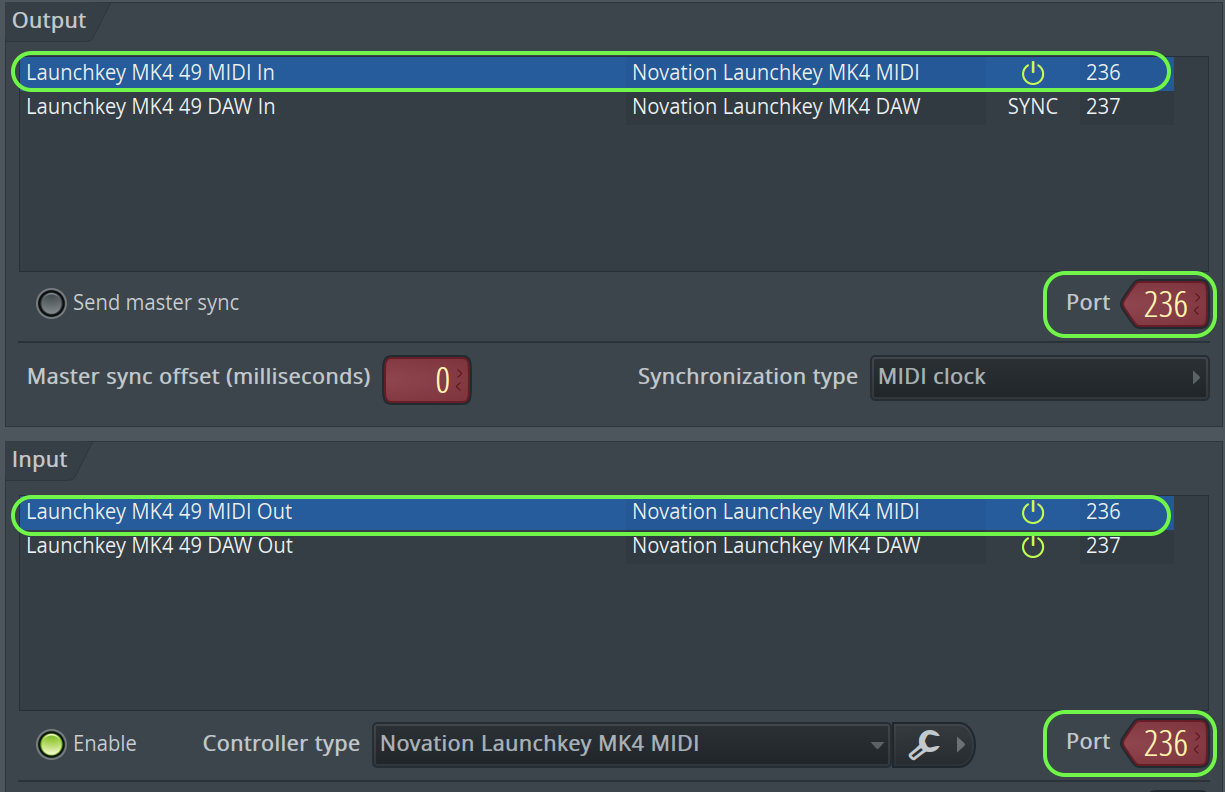The width and height of the screenshot is (1225, 792).
Task: Toggle power icon for Launchkey MK4 49 MIDI In
Action: click(x=1032, y=73)
